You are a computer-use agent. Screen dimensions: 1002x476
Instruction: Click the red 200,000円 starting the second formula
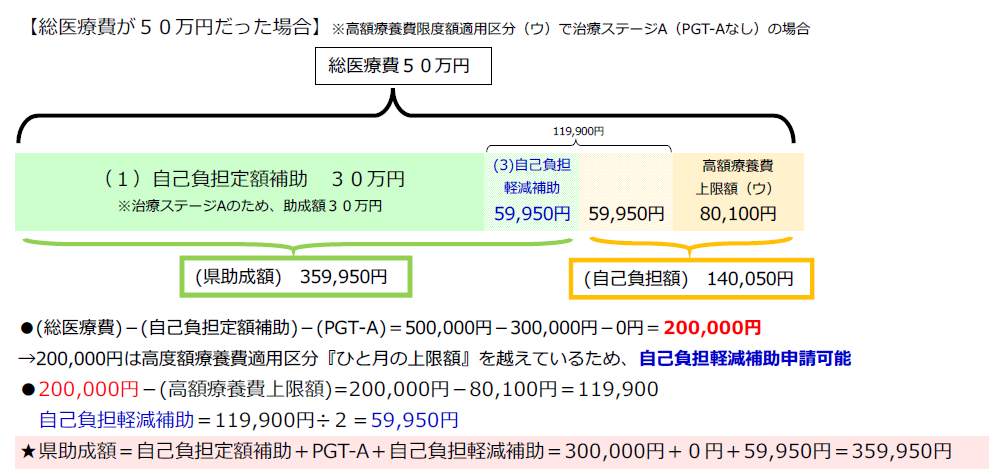click(x=88, y=388)
